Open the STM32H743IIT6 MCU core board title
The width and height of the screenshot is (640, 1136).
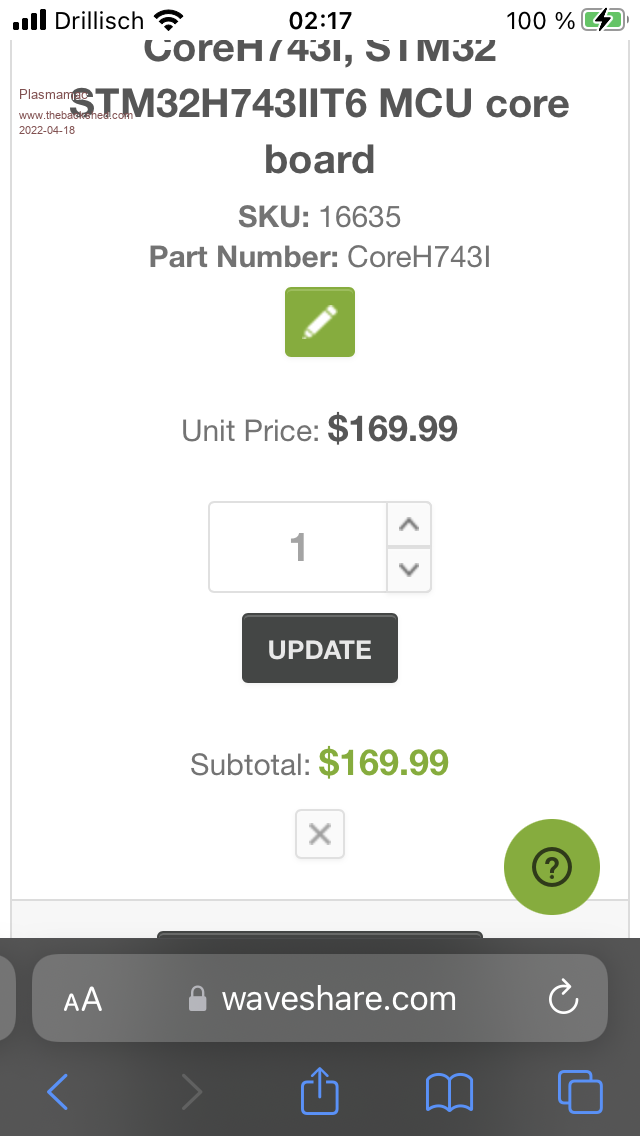(320, 105)
